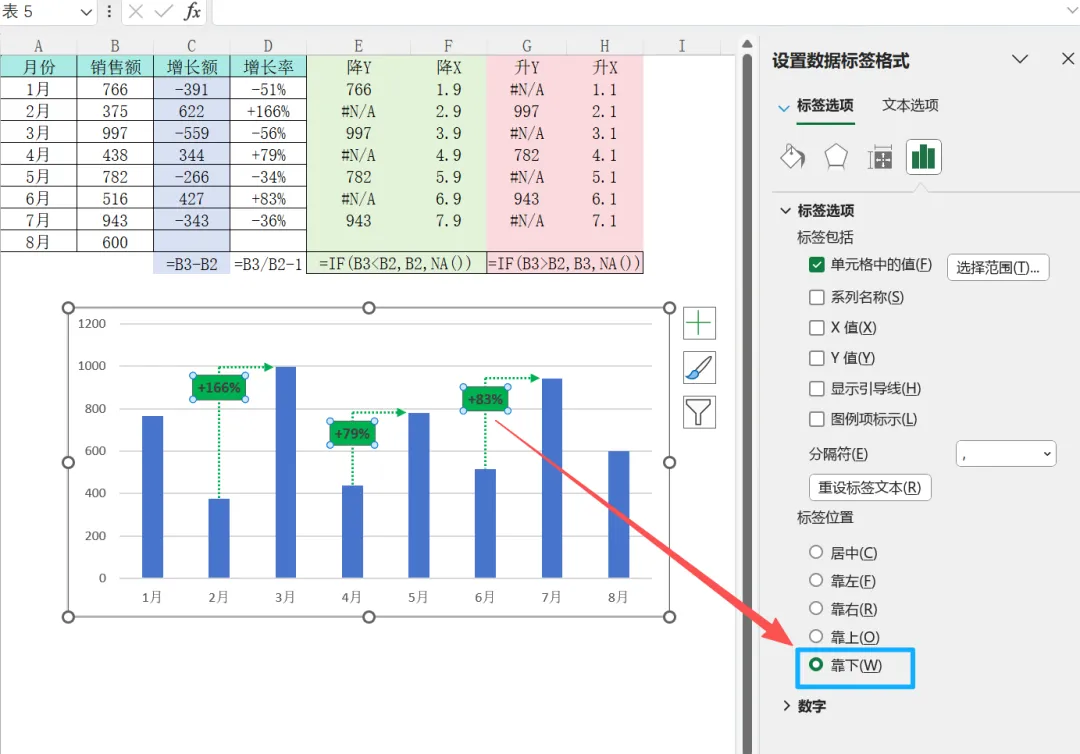The height and width of the screenshot is (754, 1080).
Task: Enable the 图例项标示 checkbox
Action: [x=816, y=419]
